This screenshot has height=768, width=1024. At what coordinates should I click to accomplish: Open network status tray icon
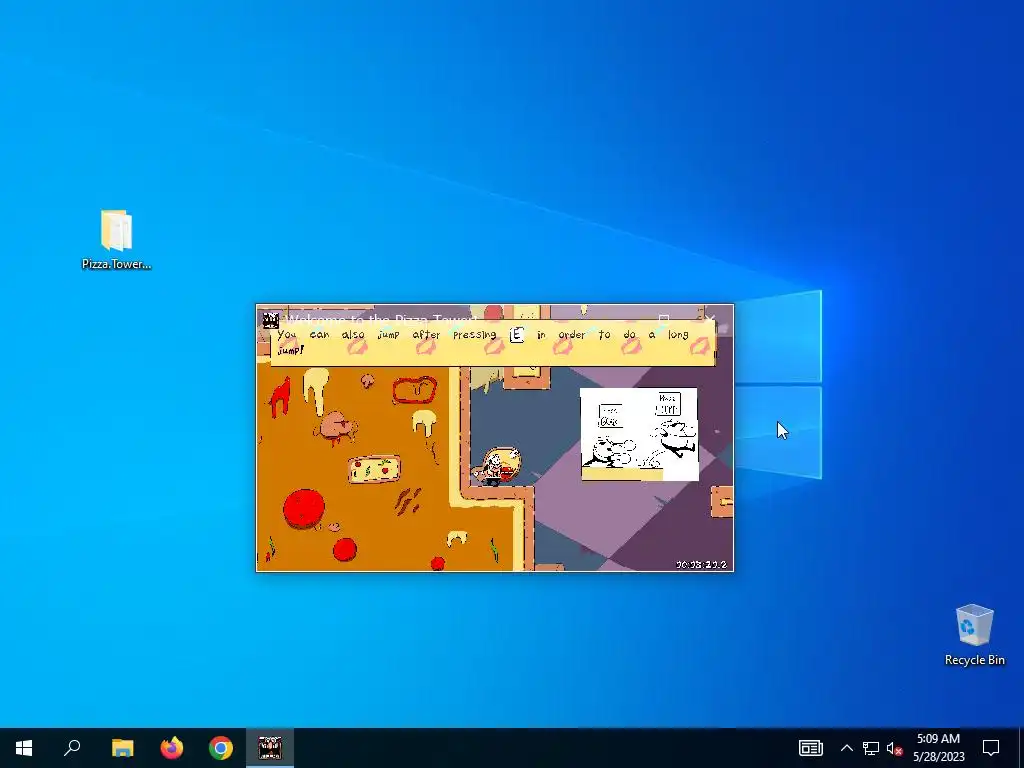(x=871, y=748)
